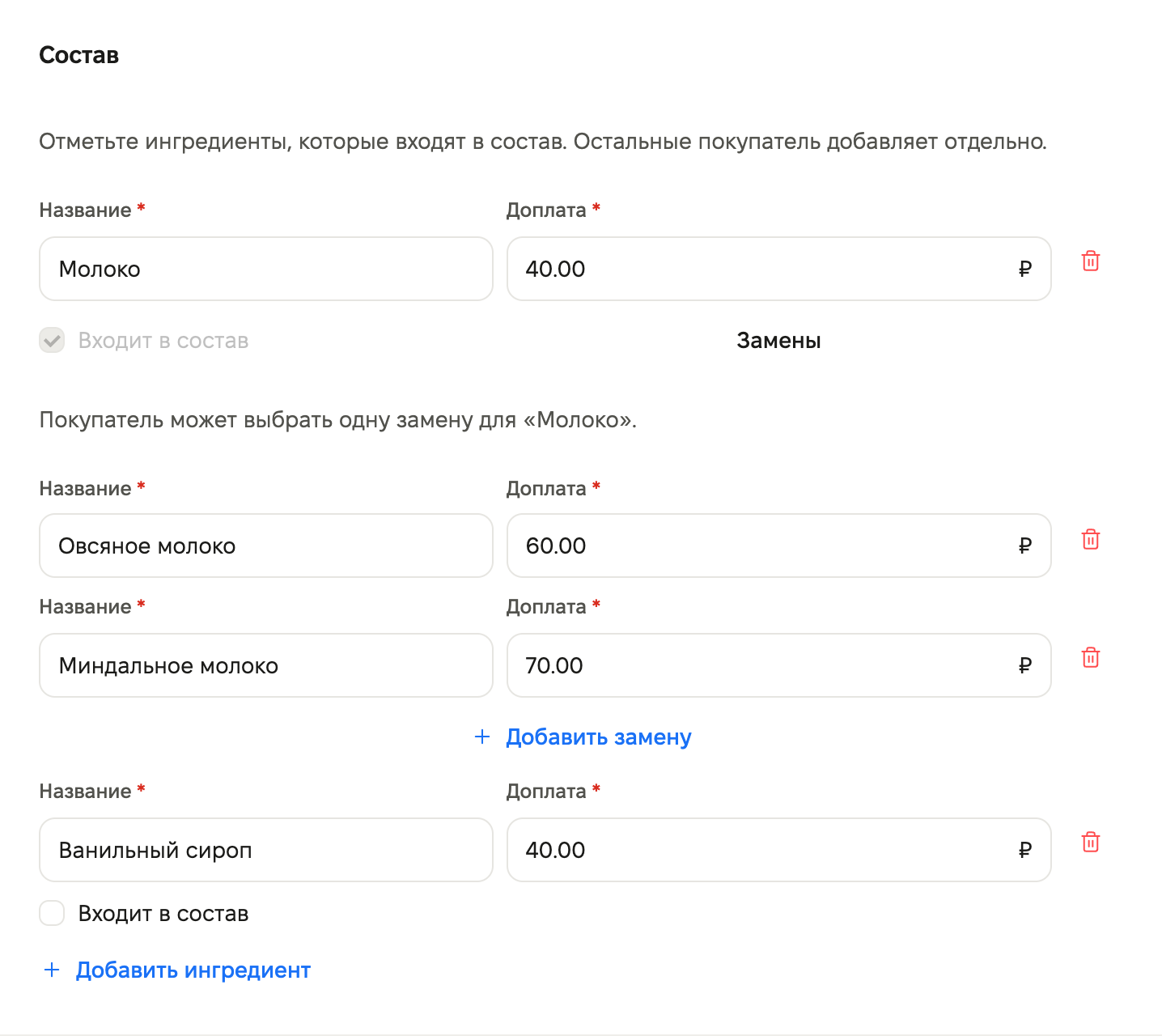This screenshot has width=1162, height=1036.
Task: Remove Ванильный сироп using the trash icon
Action: click(x=1091, y=843)
